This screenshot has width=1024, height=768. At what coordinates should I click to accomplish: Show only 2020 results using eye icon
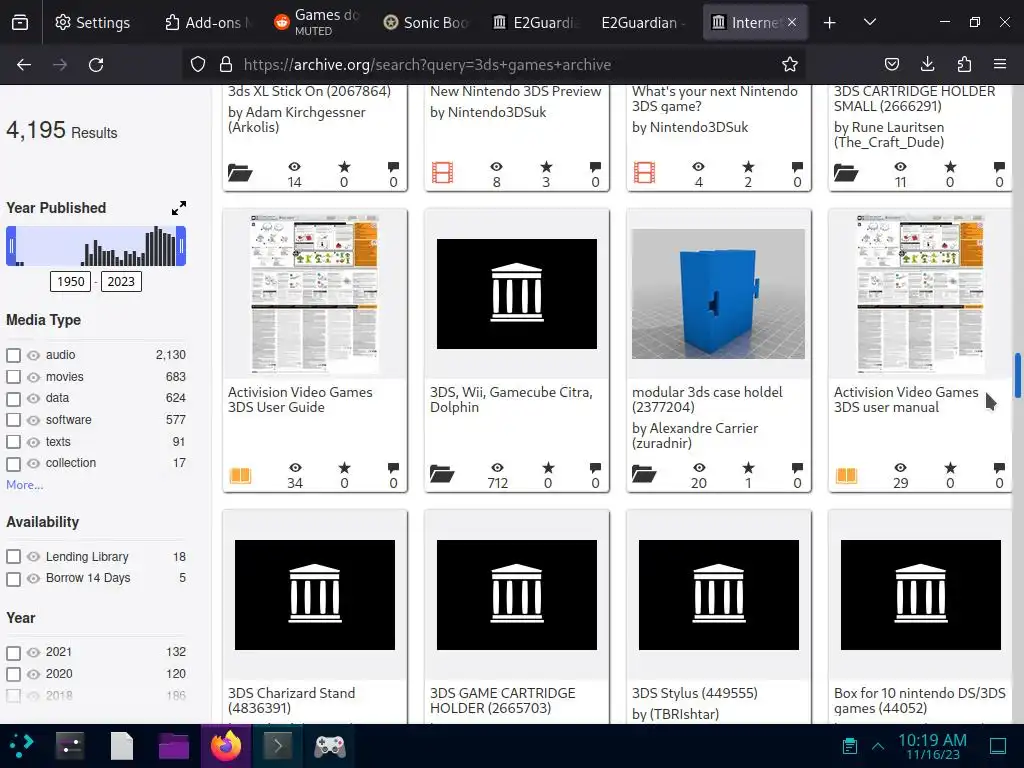[x=33, y=675]
